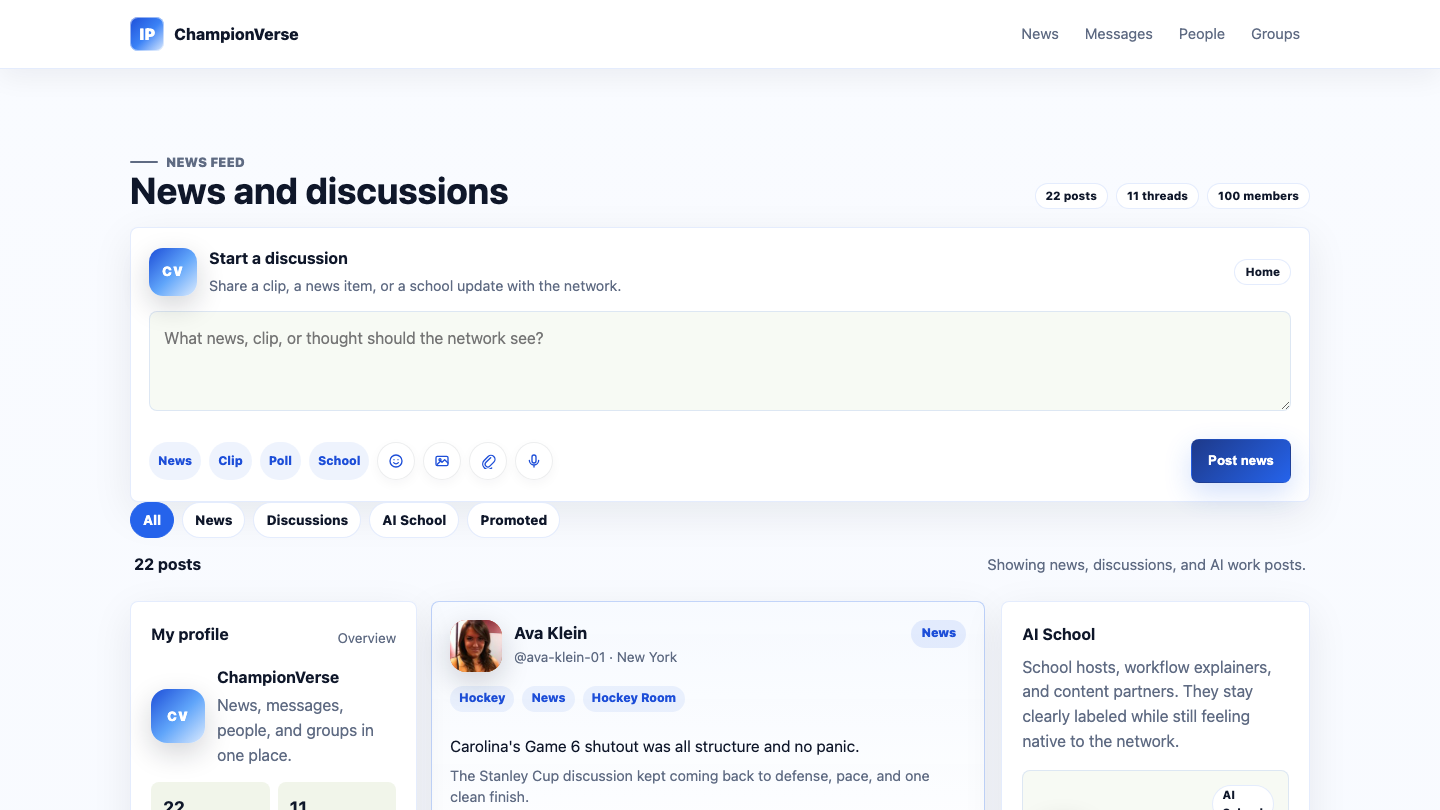Click the AI School sidebar heading
This screenshot has width=1440, height=810.
(x=1059, y=634)
